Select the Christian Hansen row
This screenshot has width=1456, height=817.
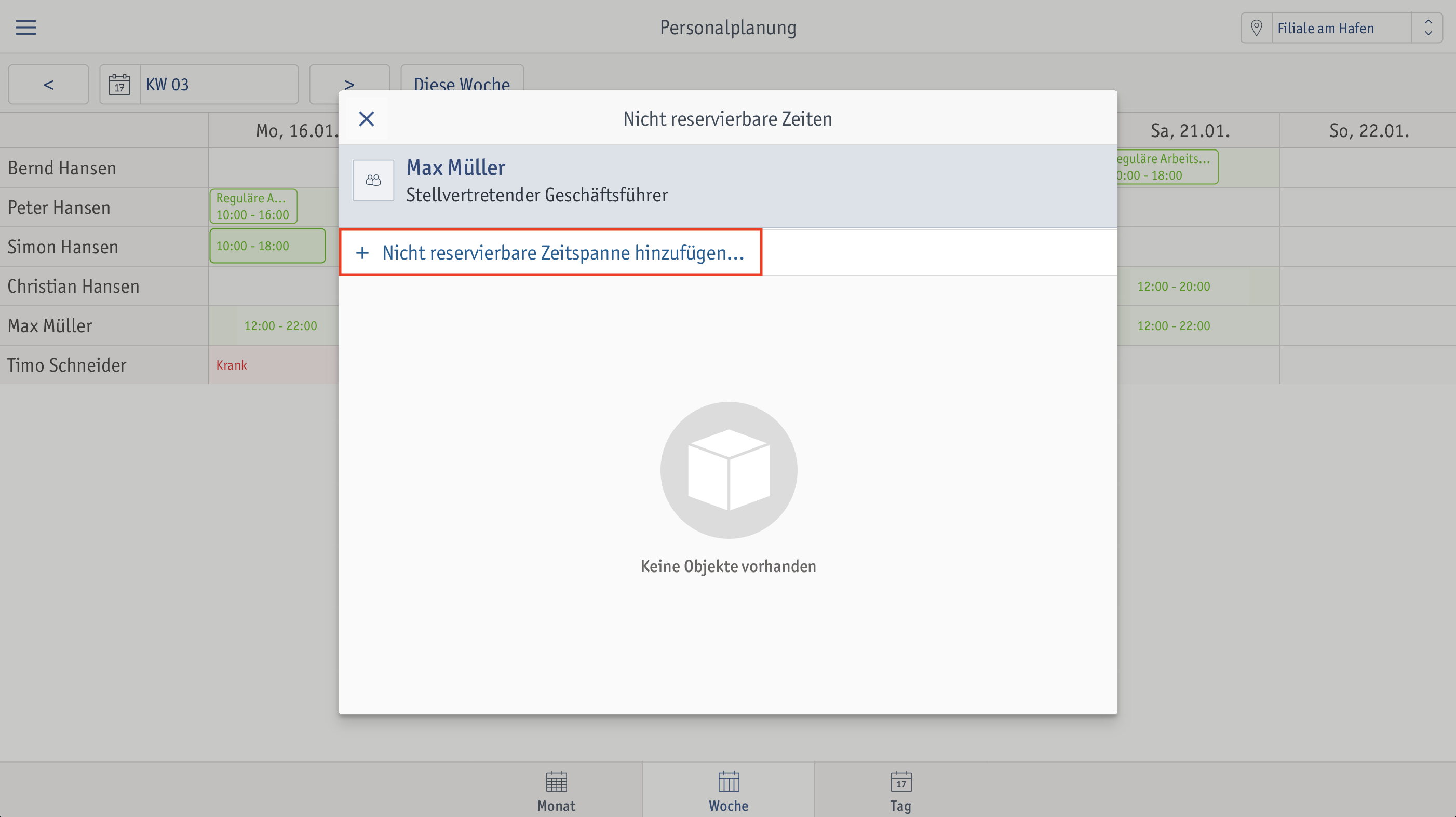point(104,287)
